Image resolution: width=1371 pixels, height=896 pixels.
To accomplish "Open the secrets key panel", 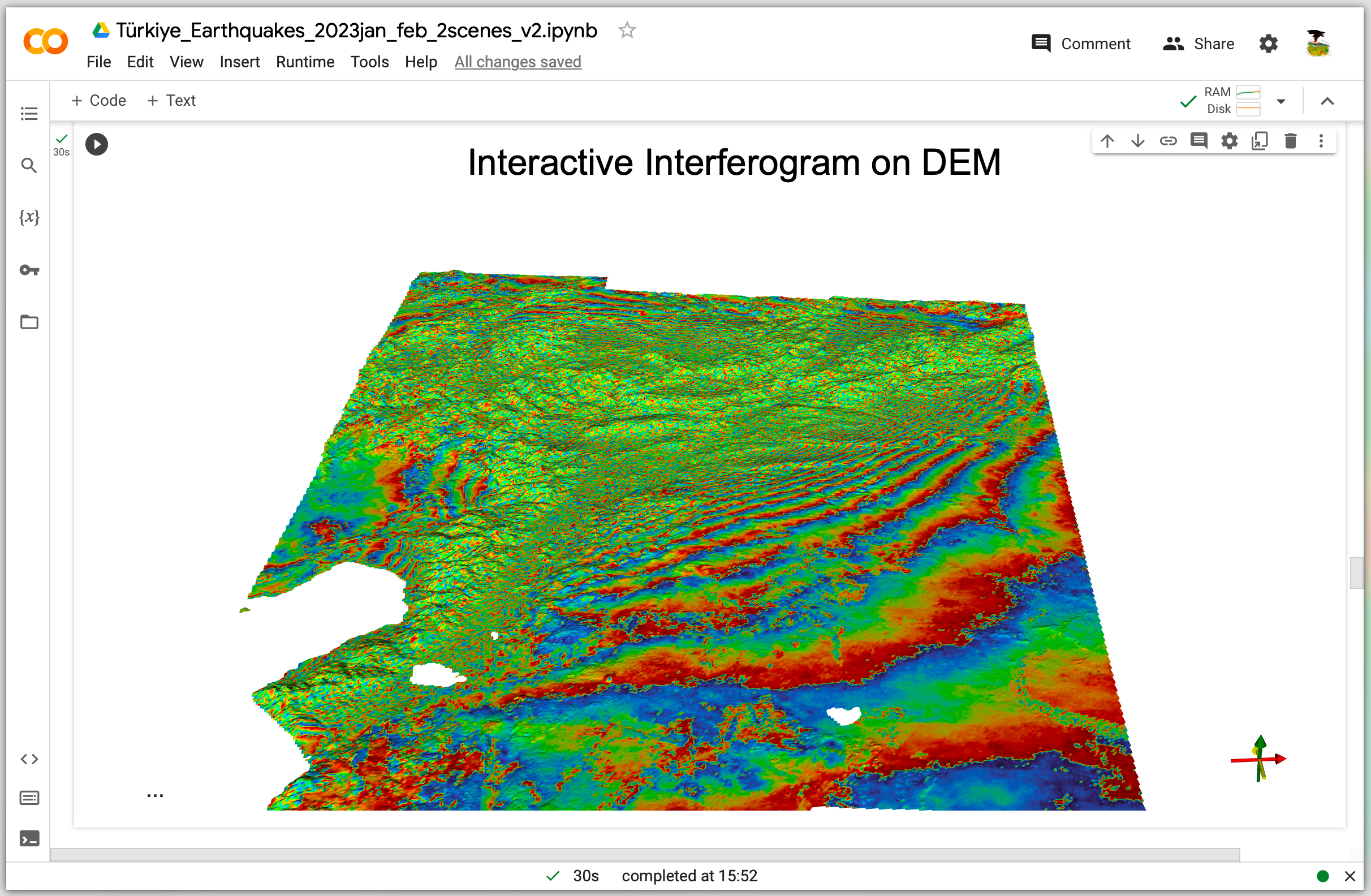I will pyautogui.click(x=29, y=270).
